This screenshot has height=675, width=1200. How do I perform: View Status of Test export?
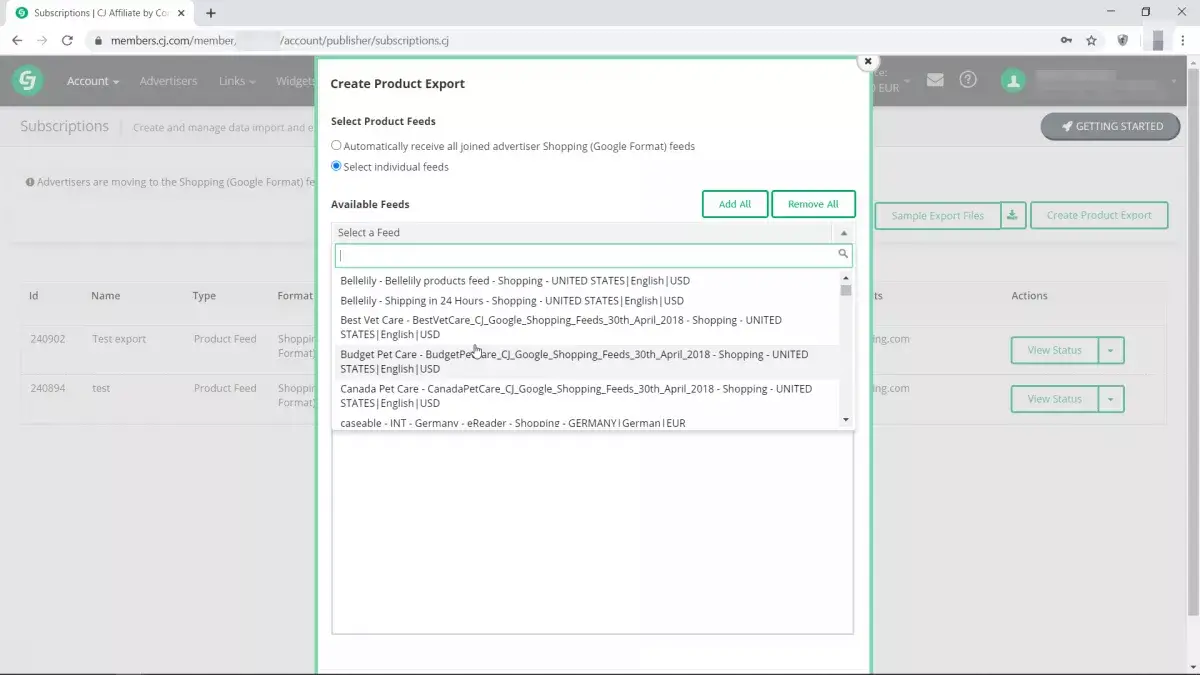click(x=1055, y=351)
